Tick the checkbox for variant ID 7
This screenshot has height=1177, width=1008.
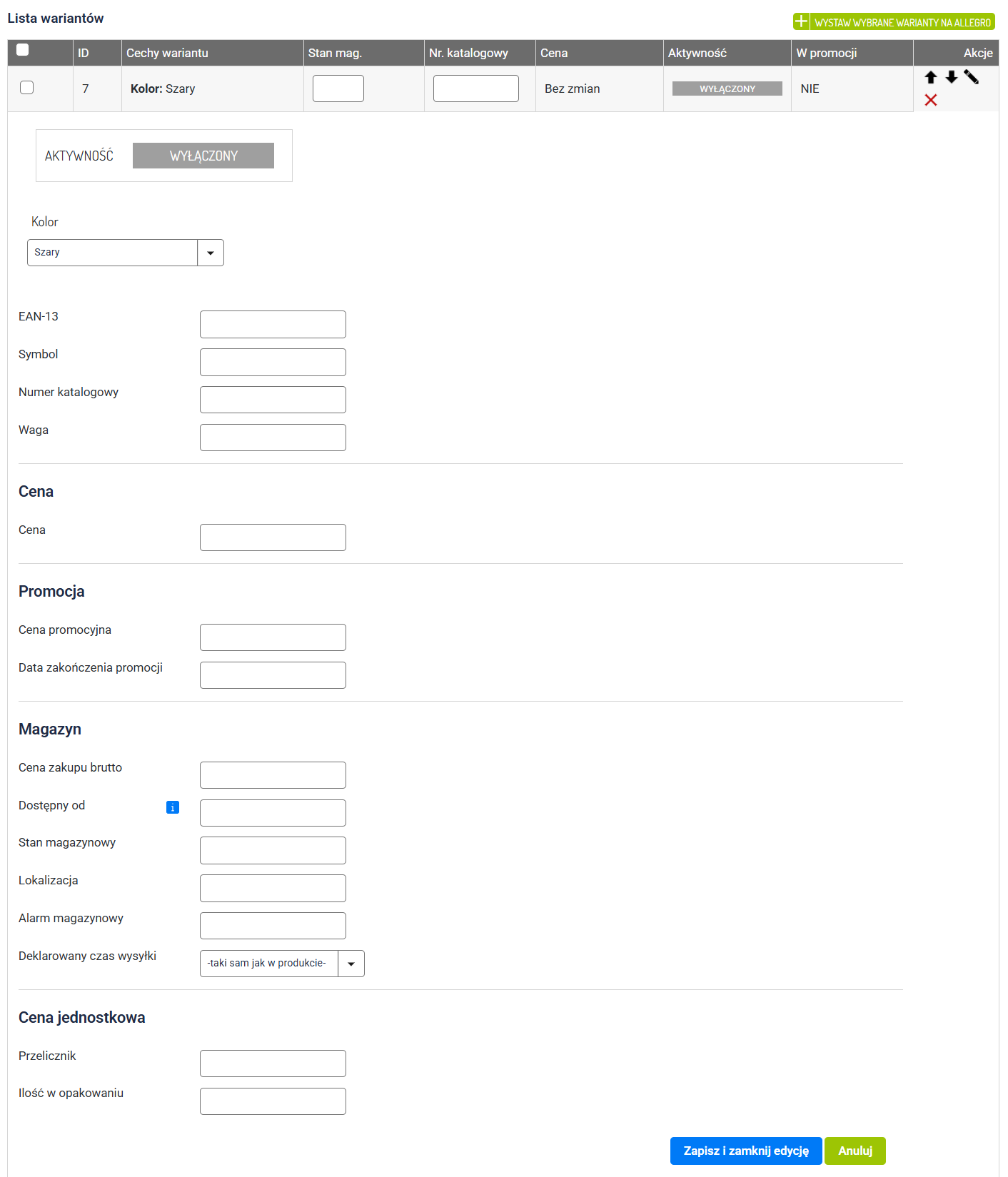point(27,88)
